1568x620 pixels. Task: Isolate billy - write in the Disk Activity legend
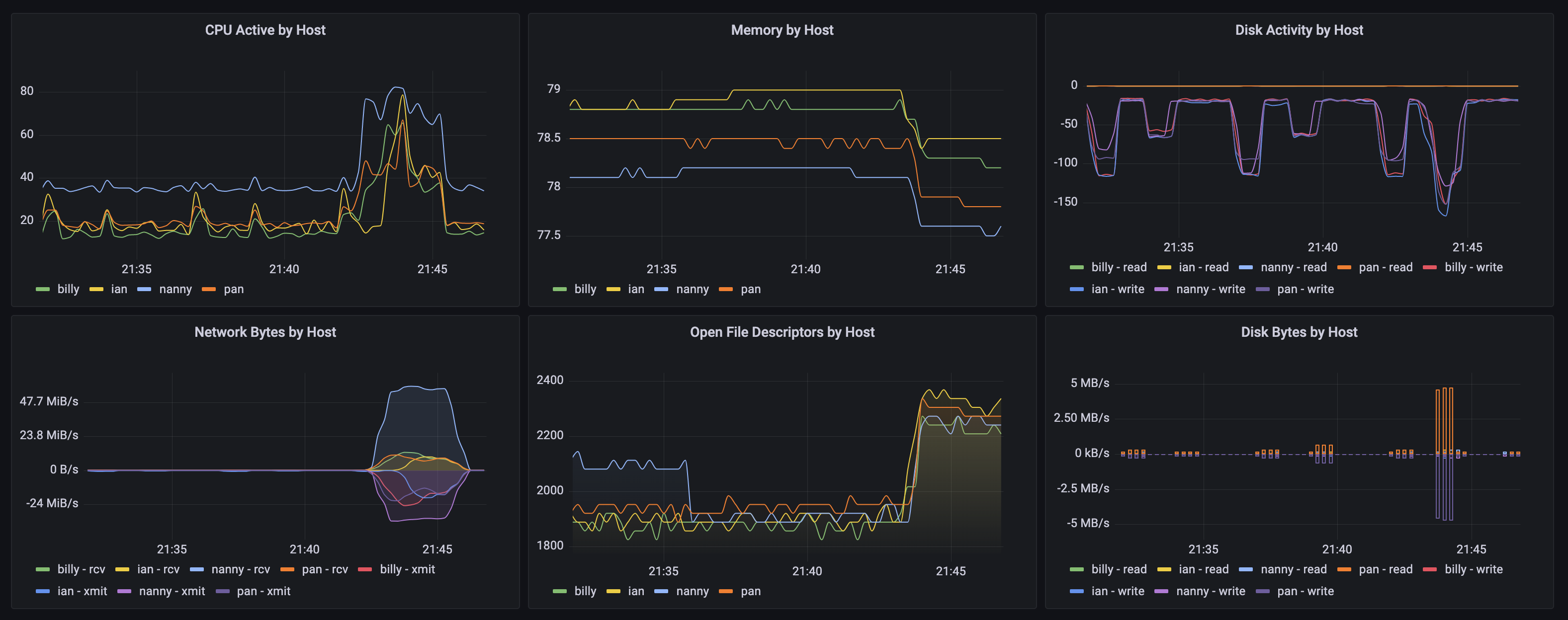[x=1473, y=267]
